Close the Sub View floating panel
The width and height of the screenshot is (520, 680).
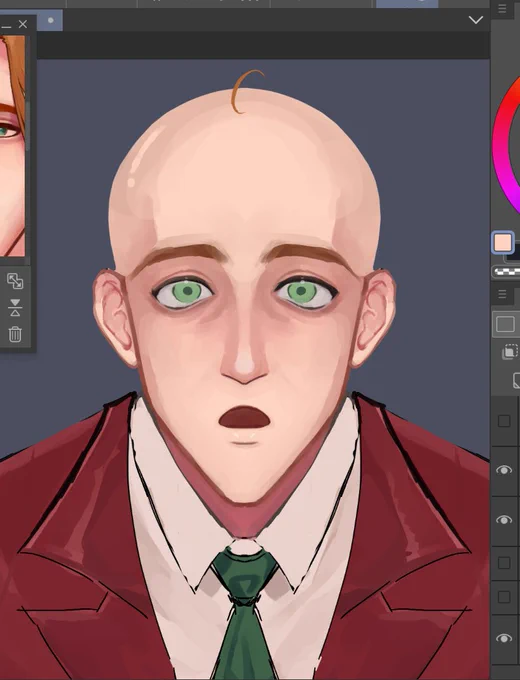[23, 24]
